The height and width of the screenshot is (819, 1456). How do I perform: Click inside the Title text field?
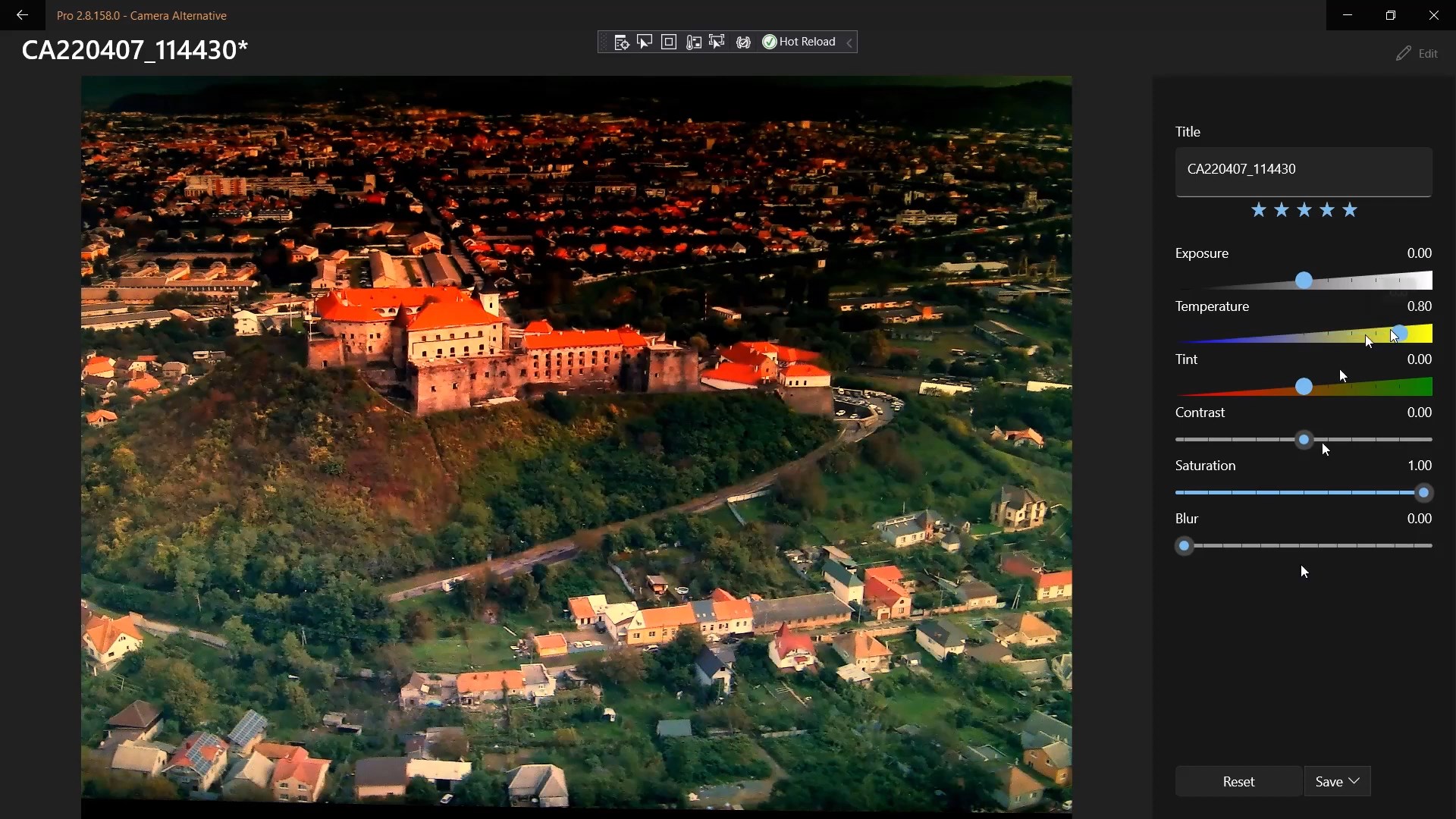point(1304,170)
